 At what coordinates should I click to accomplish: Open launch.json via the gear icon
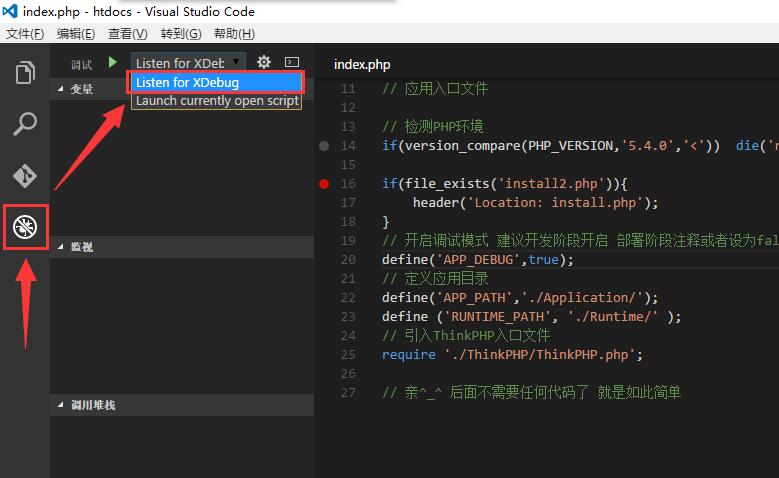click(264, 62)
